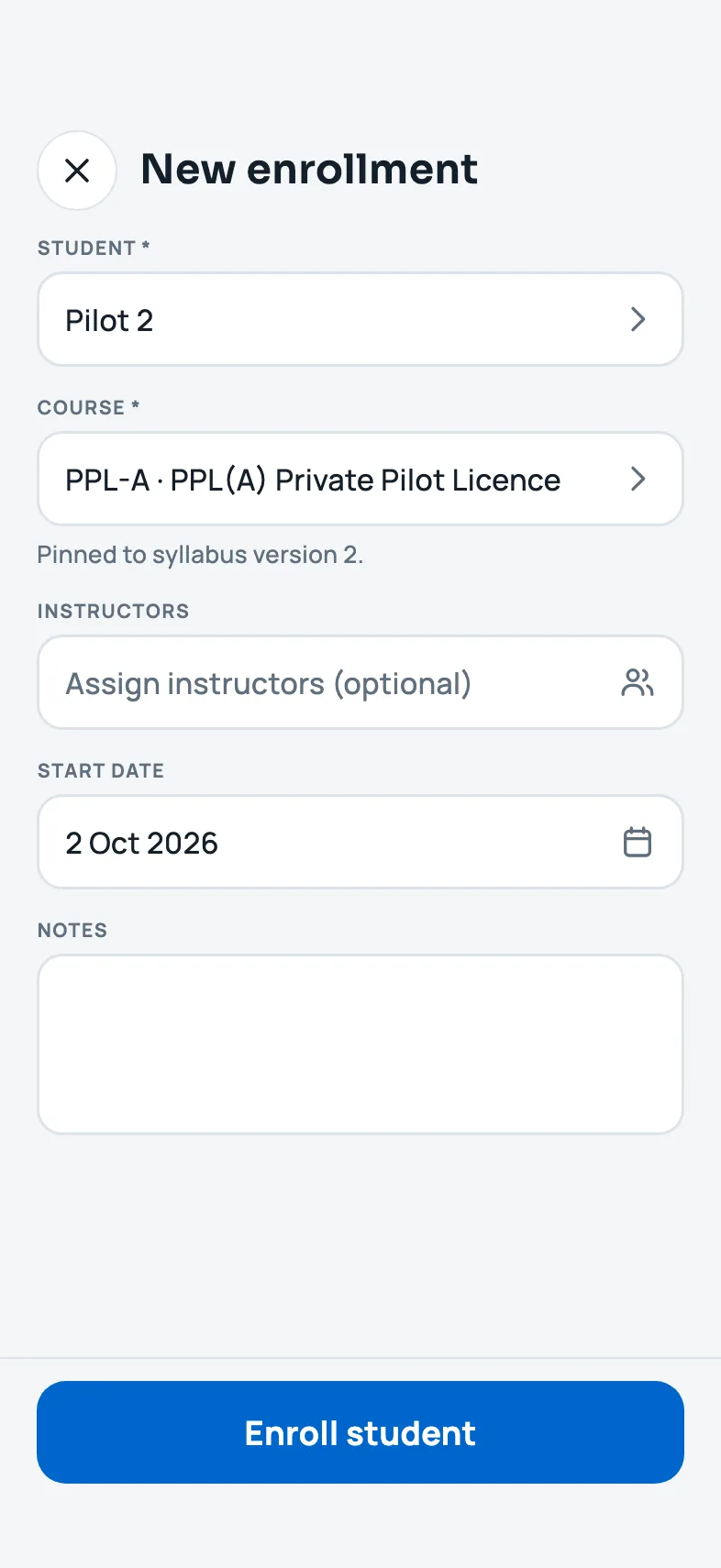This screenshot has height=1568, width=721.
Task: Click the required asterisk beside STUDENT
Action: (x=145, y=246)
